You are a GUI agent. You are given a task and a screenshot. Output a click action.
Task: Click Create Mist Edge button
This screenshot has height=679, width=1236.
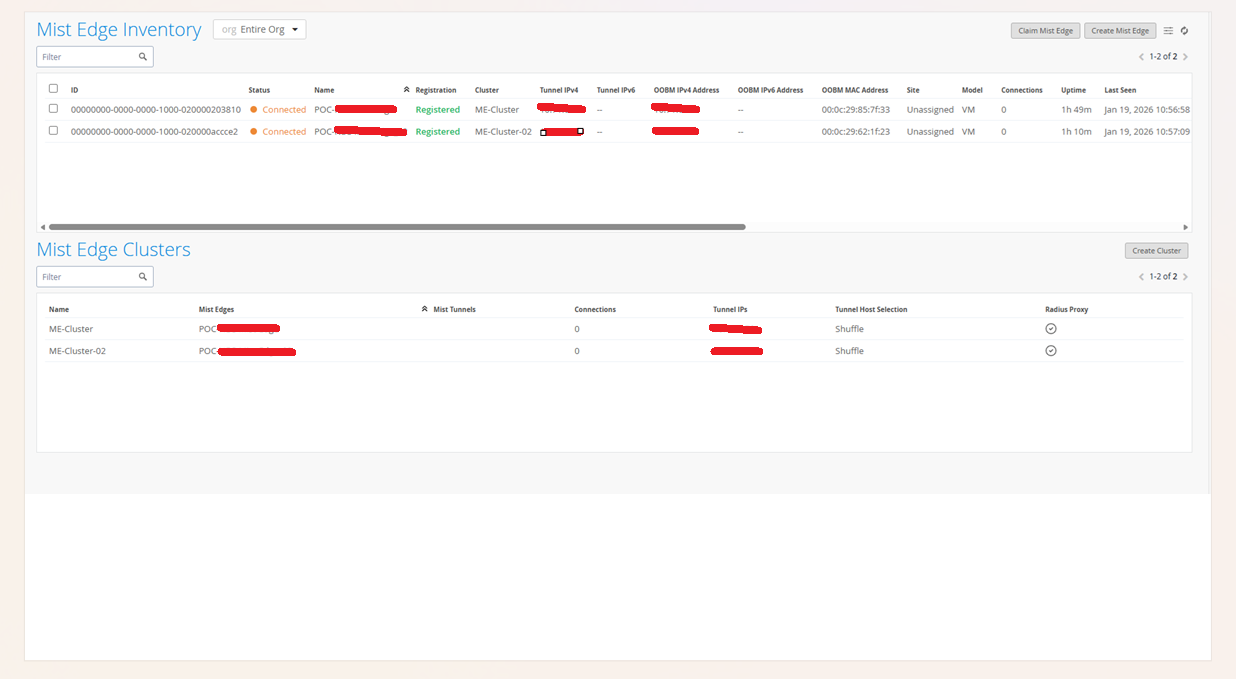(1120, 31)
